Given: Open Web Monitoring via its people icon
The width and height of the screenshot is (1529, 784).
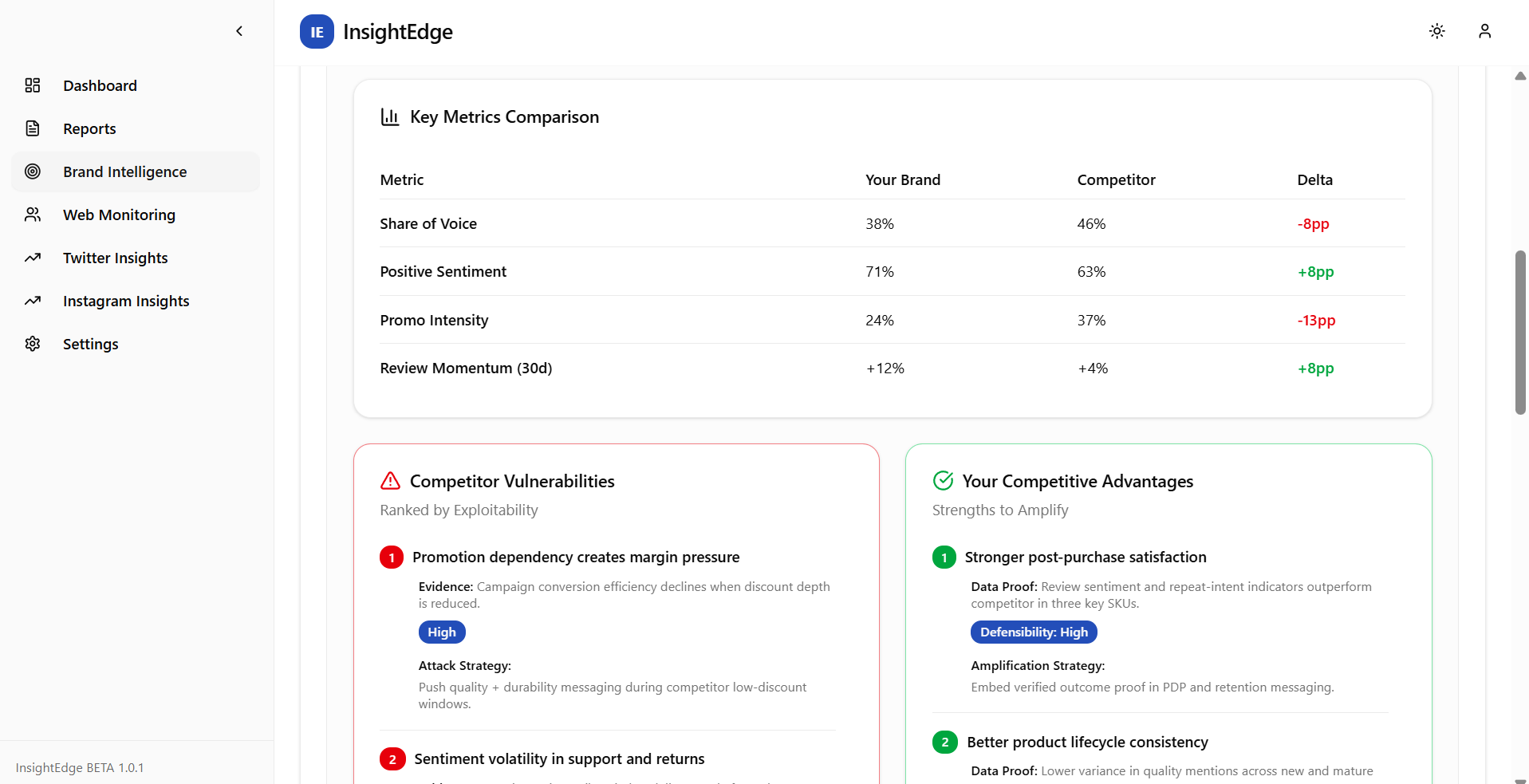Looking at the screenshot, I should pyautogui.click(x=32, y=215).
